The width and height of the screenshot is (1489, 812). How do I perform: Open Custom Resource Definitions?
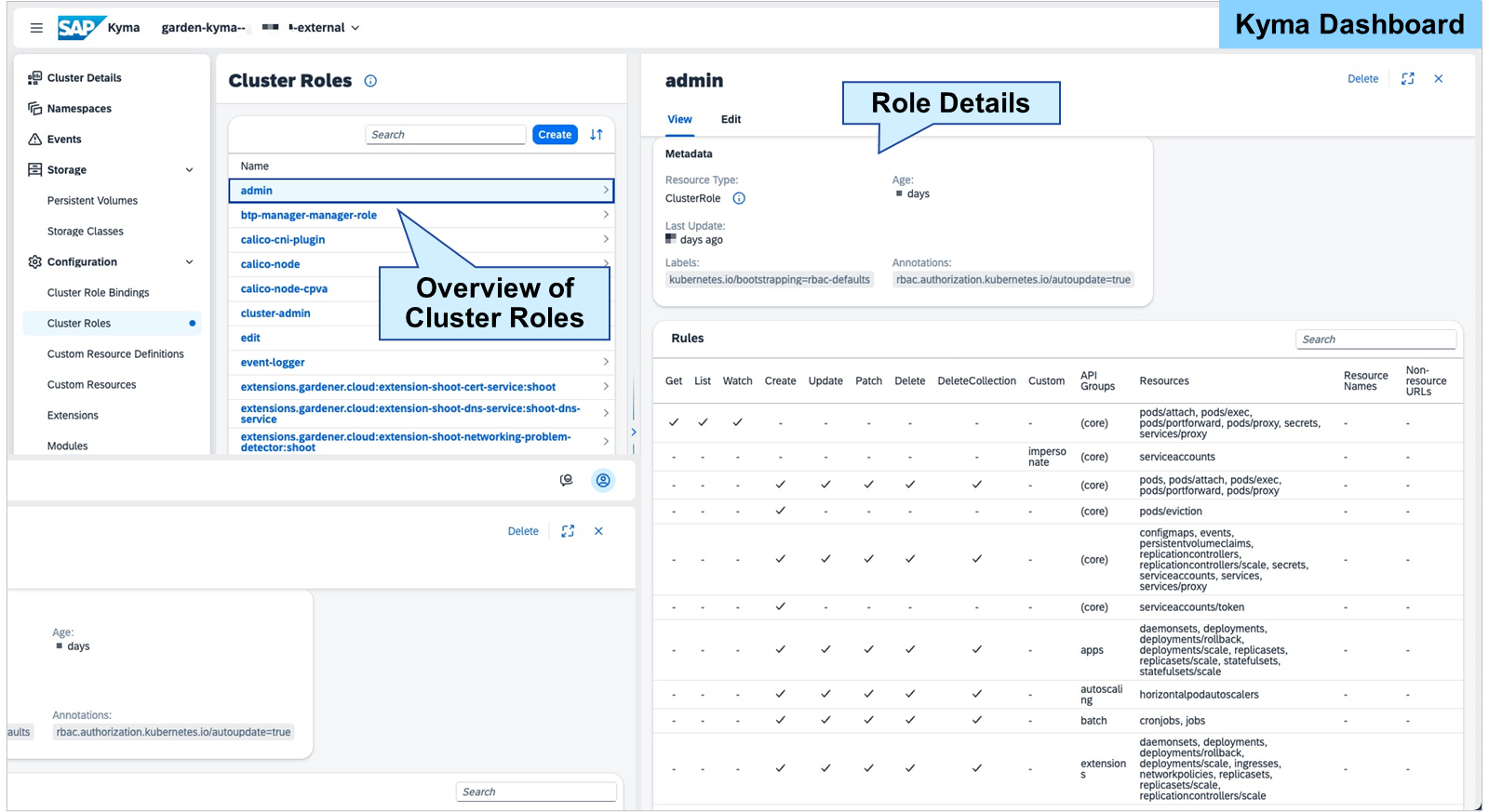pyautogui.click(x=115, y=354)
